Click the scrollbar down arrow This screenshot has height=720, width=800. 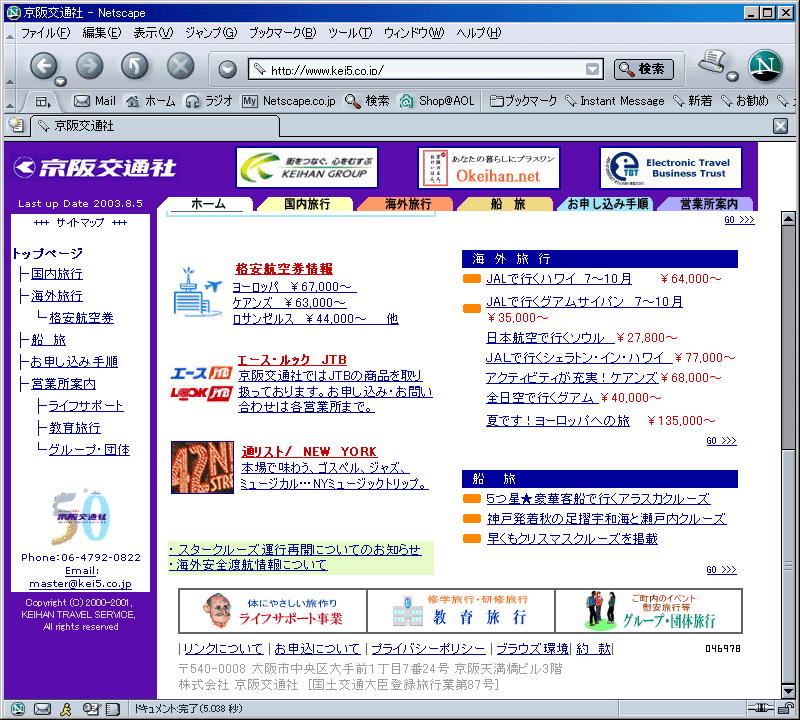(788, 691)
